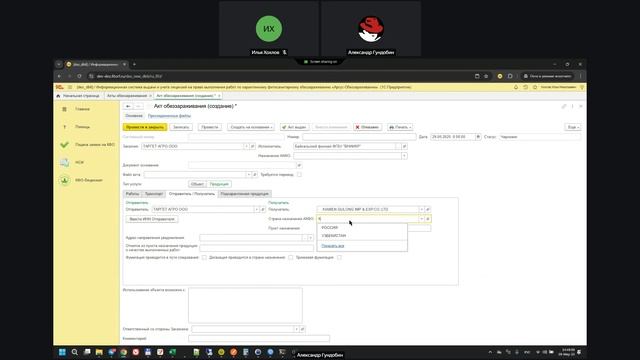Screen dimensions: 640x360
Task: Click the green checkmark sidebar icon
Action: point(64,144)
